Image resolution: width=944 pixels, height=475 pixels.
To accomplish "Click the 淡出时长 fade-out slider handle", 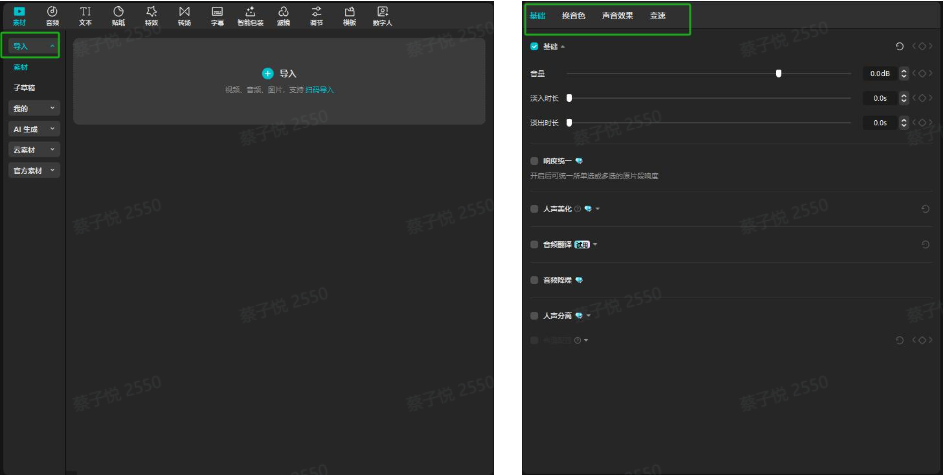I will (569, 122).
